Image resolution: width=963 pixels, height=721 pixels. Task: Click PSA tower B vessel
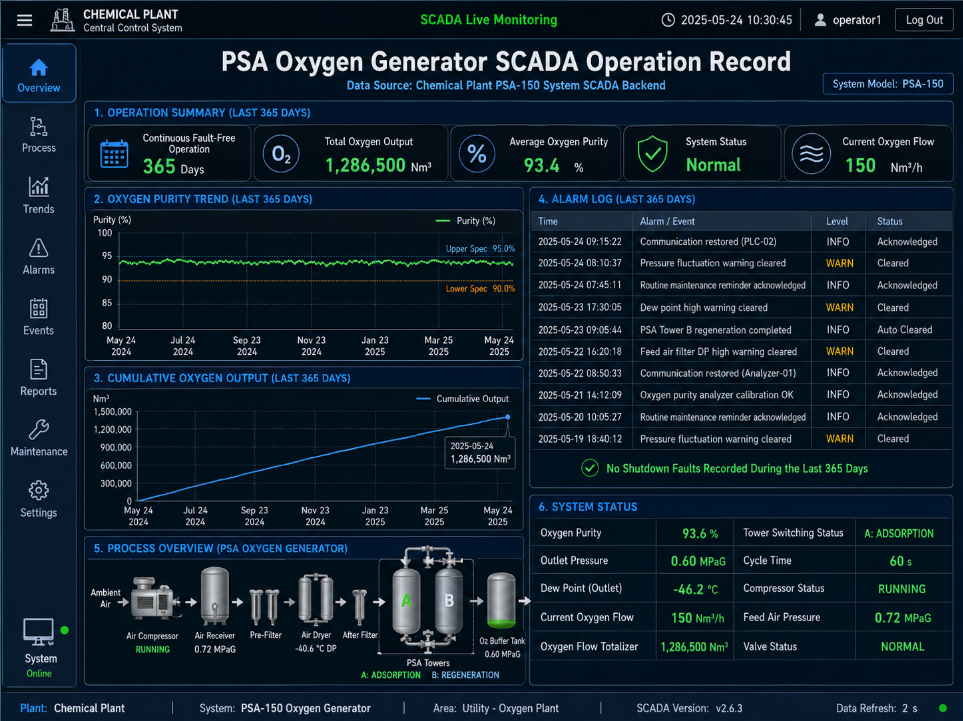(x=449, y=601)
